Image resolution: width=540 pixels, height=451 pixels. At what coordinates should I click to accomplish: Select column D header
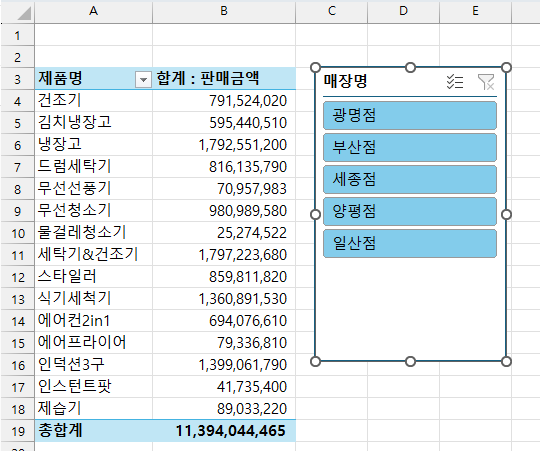click(x=403, y=11)
